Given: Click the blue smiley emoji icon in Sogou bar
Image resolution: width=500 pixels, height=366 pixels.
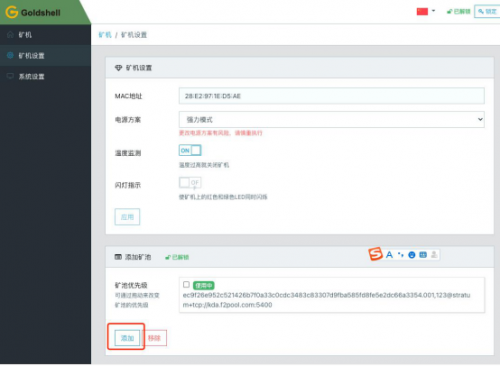Looking at the screenshot, I should pyautogui.click(x=412, y=255).
